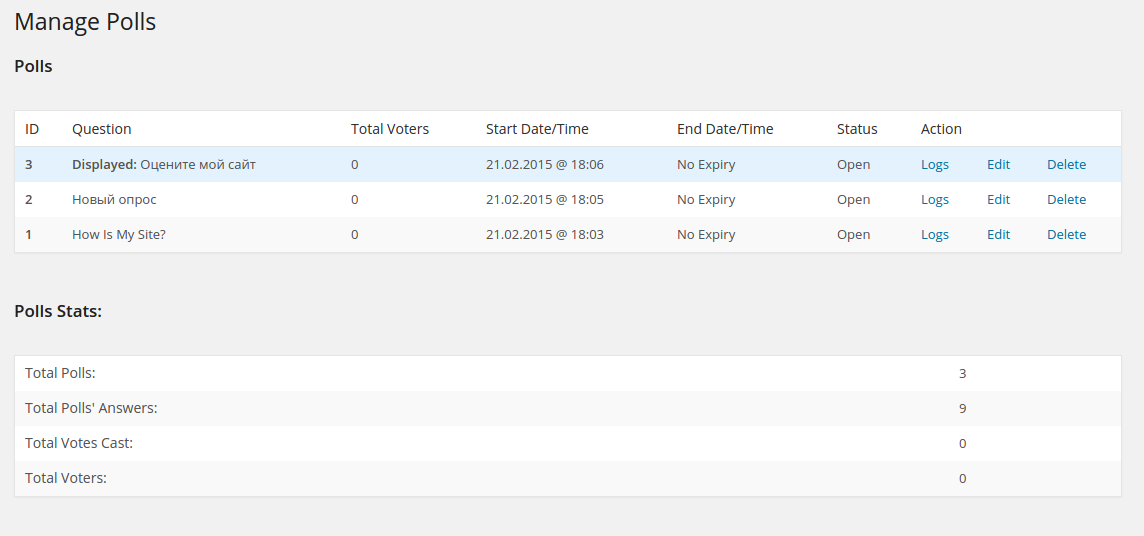
Task: Click the Start Date/Time column header
Action: point(537,129)
